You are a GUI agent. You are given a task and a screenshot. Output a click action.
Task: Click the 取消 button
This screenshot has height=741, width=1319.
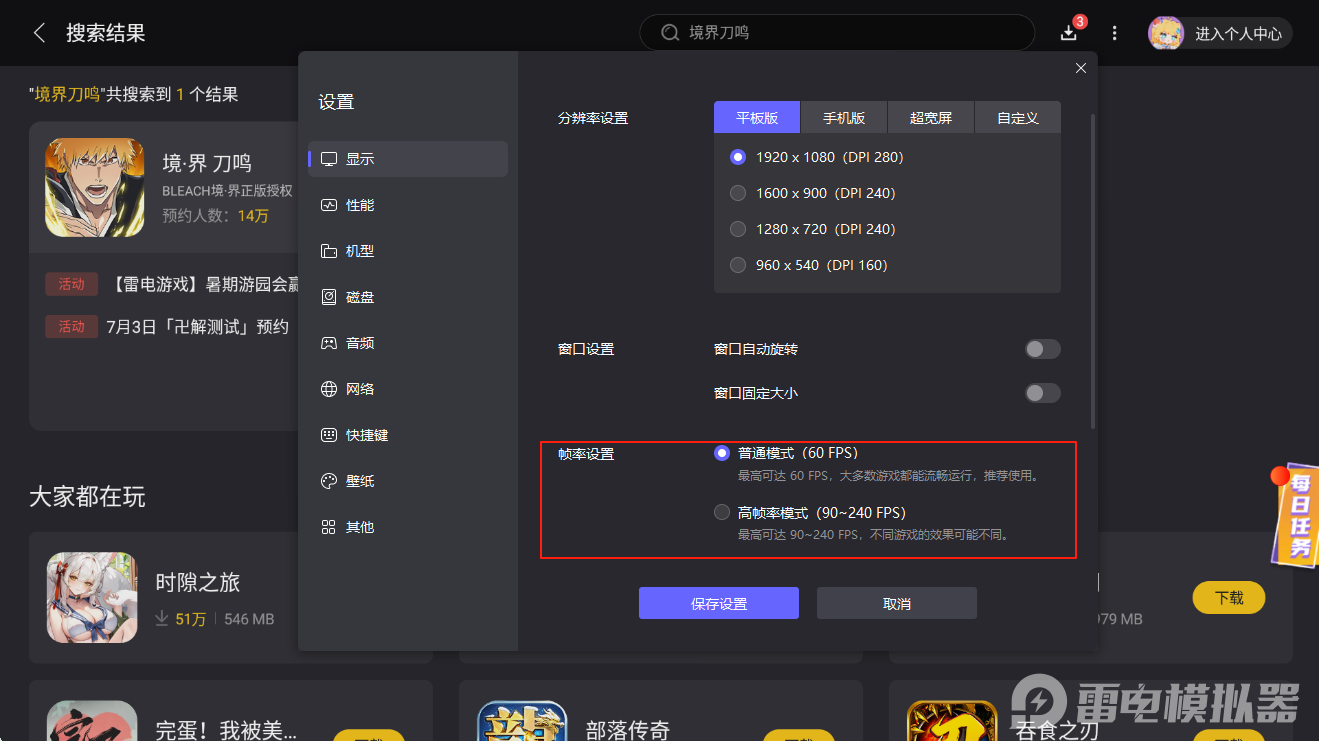pyautogui.click(x=897, y=603)
